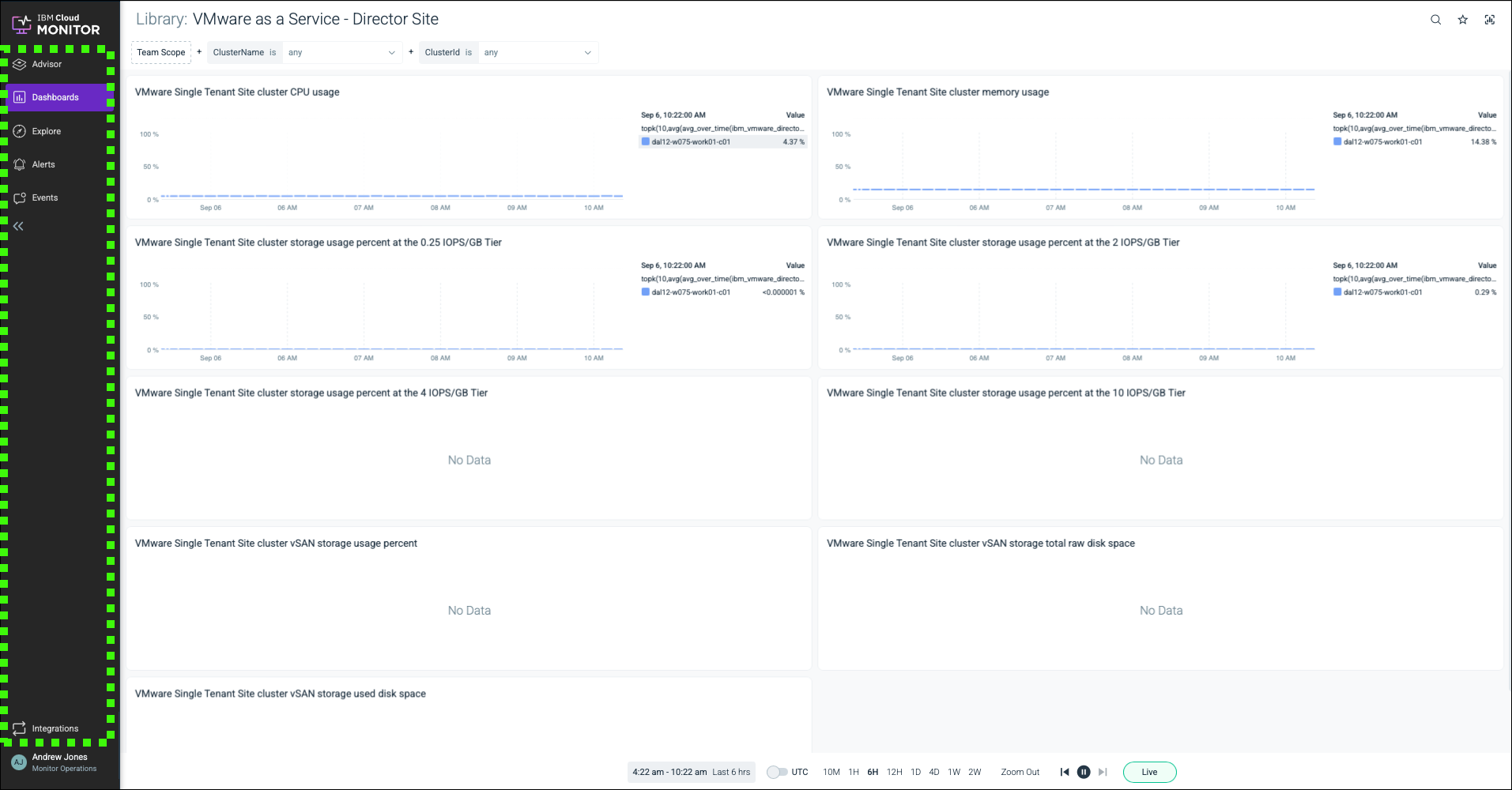Select the 1D time range

coord(915,772)
